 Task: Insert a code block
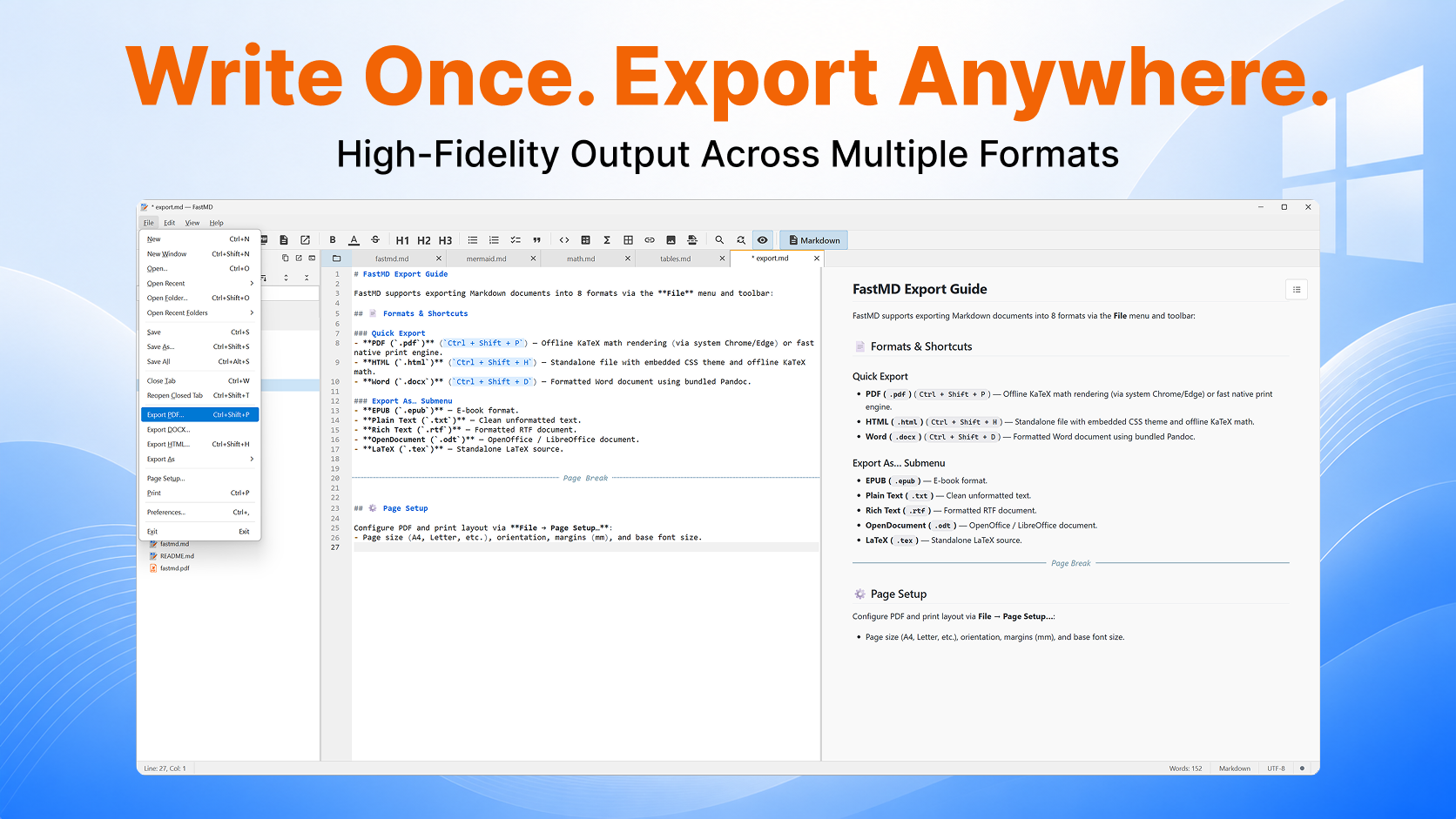(x=585, y=240)
